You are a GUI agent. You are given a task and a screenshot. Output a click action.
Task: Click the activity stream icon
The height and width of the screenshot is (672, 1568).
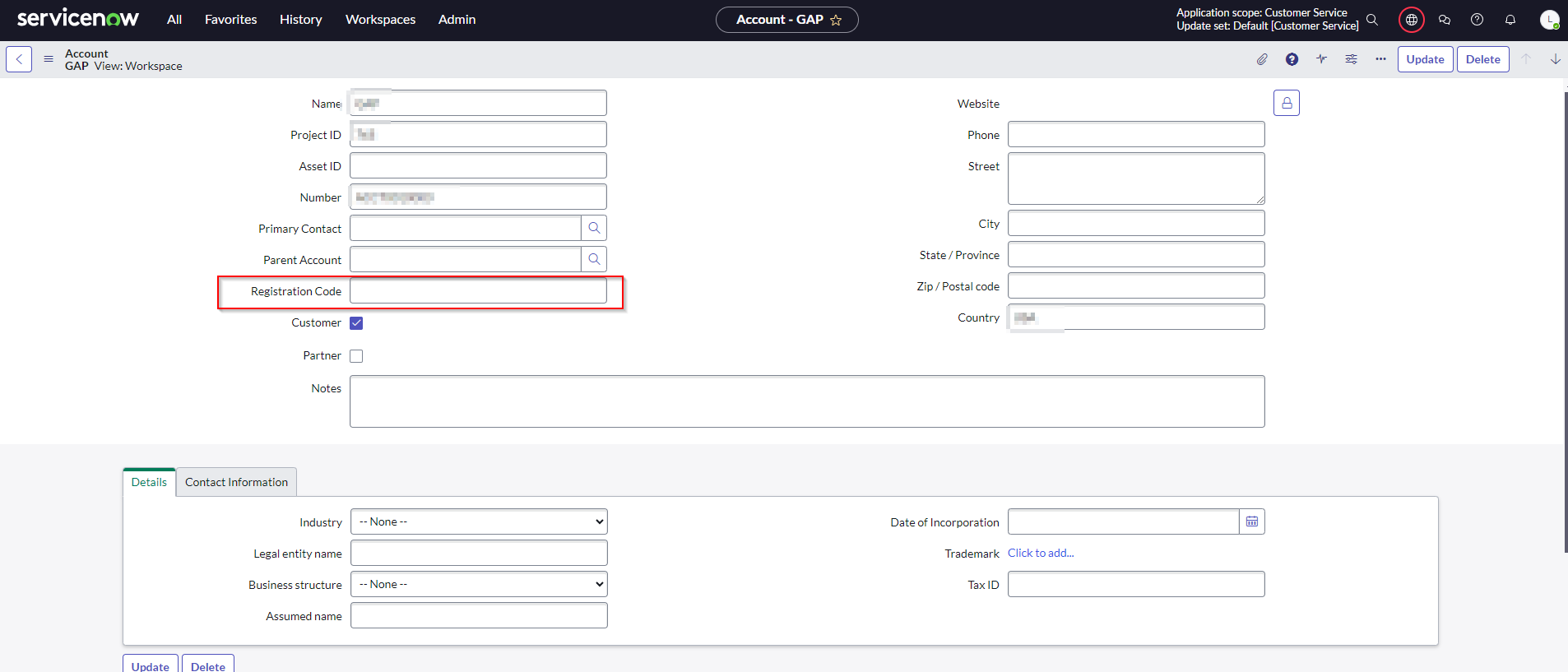tap(1321, 59)
